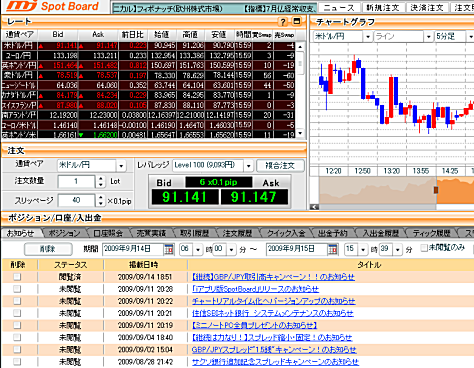Image resolution: width=474 pixels, height=368 pixels.
Task: Open the calendar icon beside 2009年9月15日
Action: point(332,249)
